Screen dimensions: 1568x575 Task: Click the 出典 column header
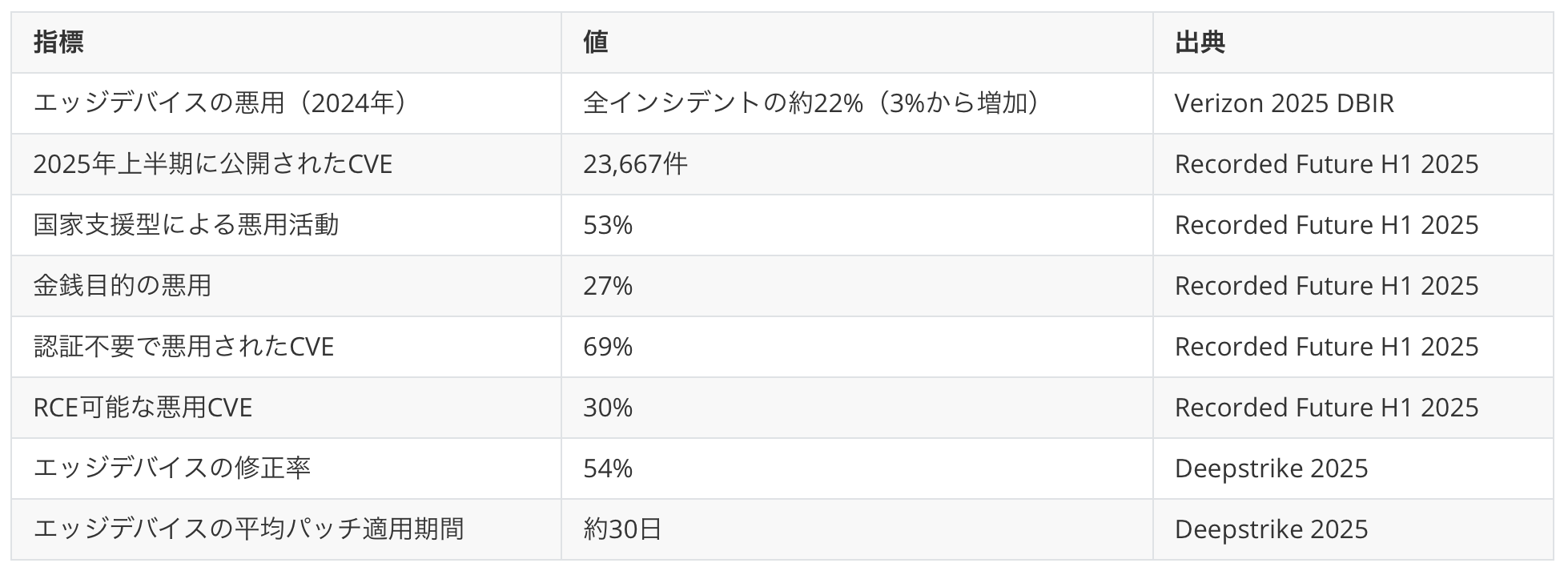coord(1200,42)
